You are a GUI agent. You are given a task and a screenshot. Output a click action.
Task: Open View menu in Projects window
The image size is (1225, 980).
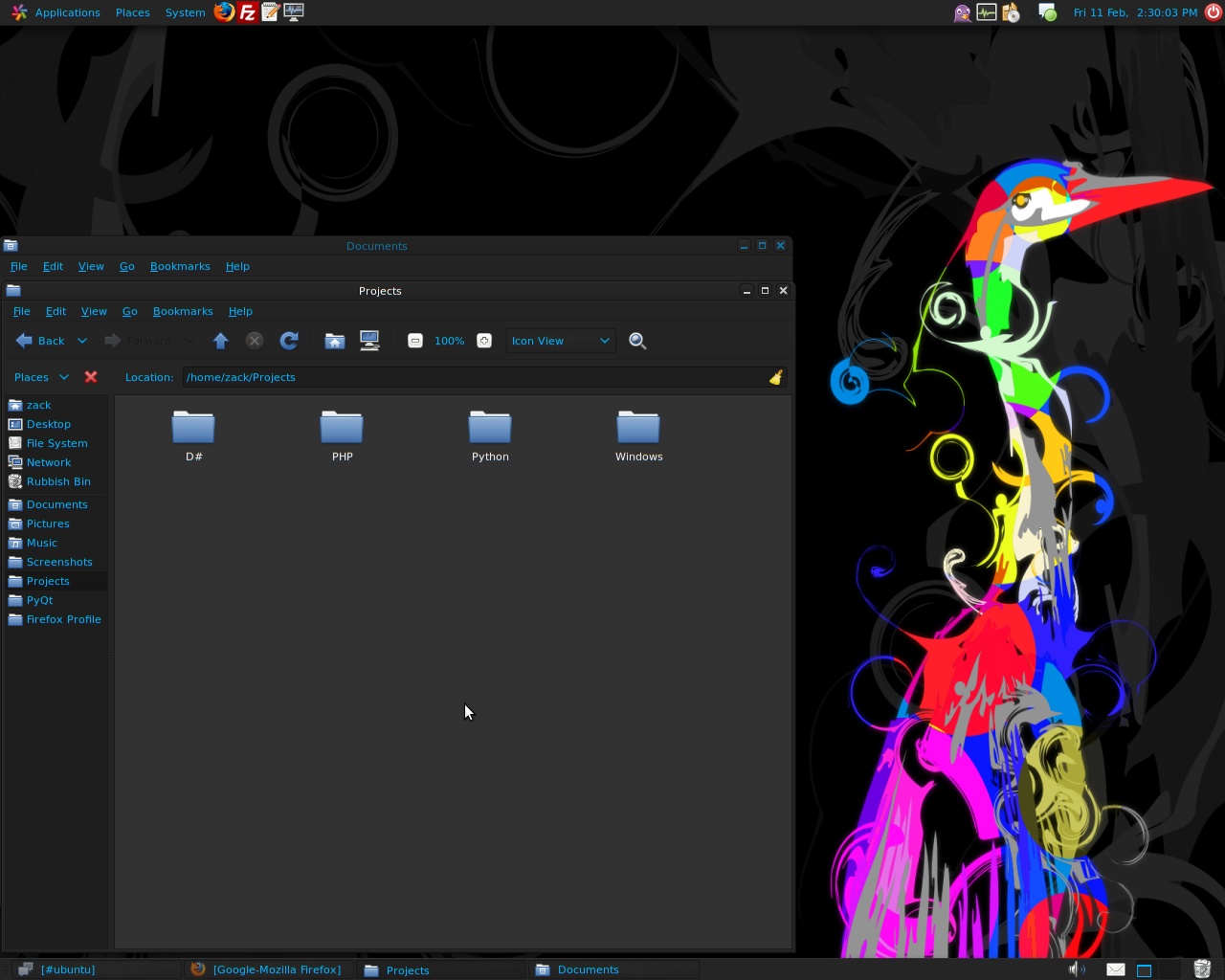(94, 311)
